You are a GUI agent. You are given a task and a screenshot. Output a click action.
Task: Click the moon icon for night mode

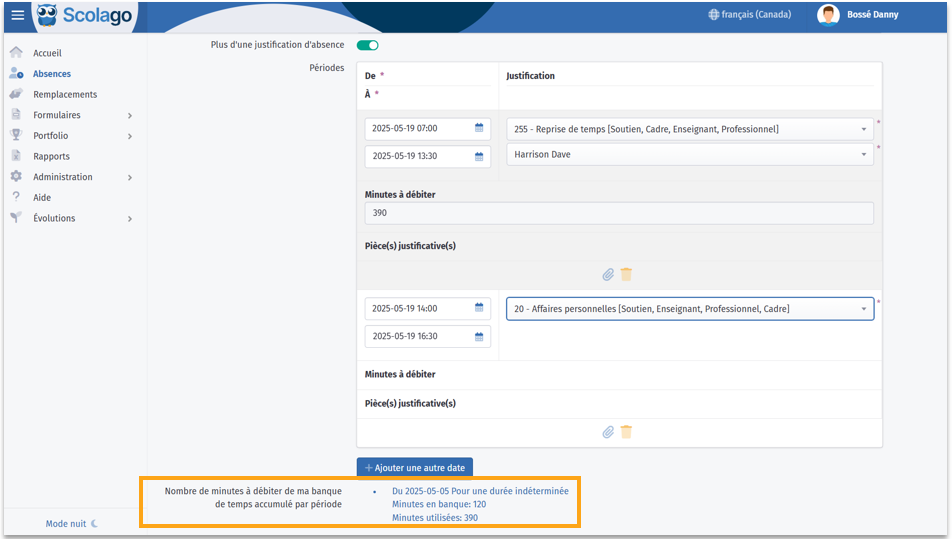click(94, 523)
